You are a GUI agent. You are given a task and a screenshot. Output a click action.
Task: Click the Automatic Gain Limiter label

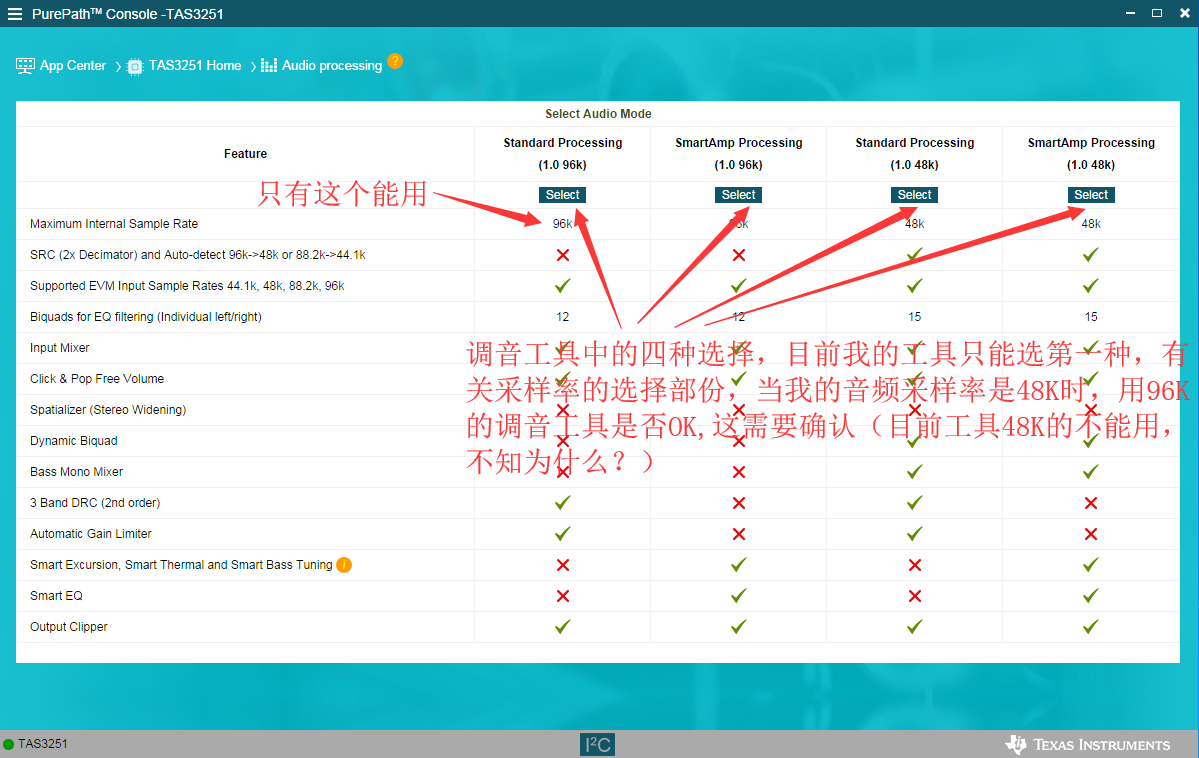pos(91,534)
